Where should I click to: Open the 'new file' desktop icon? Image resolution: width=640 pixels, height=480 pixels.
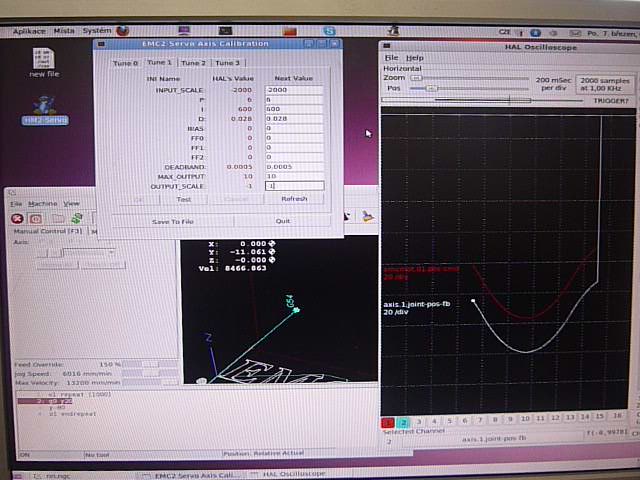coord(43,57)
